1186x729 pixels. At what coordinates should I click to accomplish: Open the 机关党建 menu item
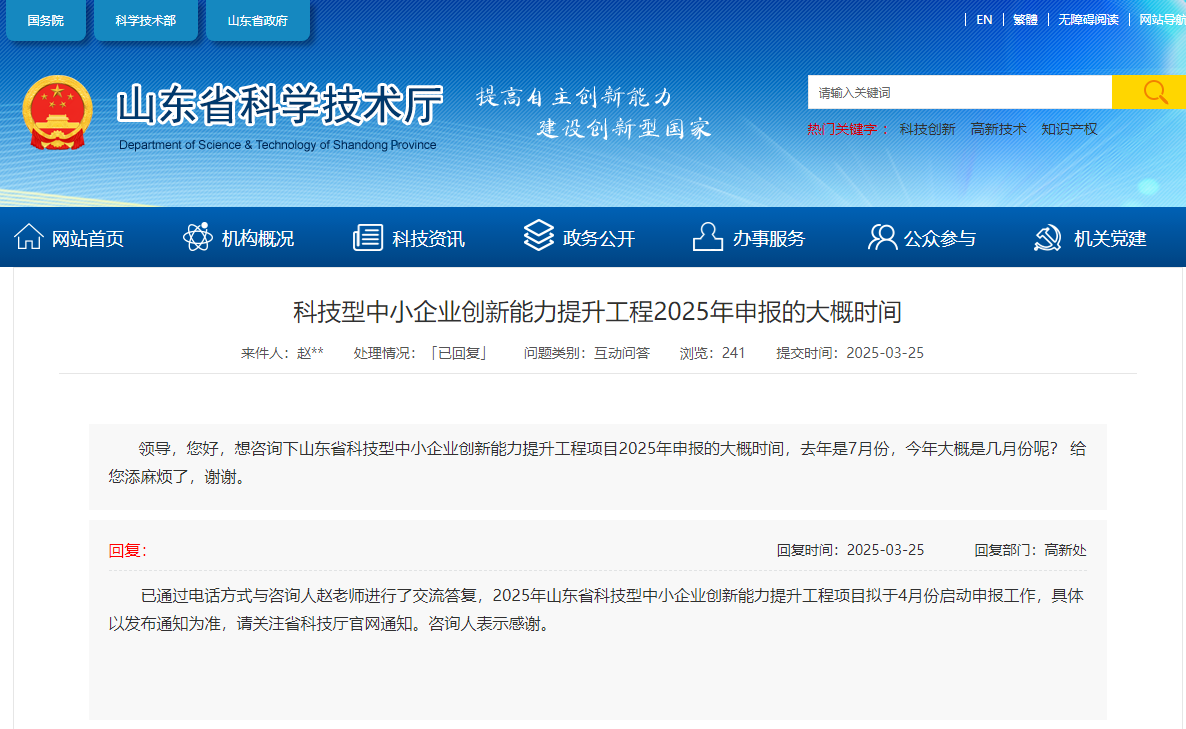(1110, 239)
